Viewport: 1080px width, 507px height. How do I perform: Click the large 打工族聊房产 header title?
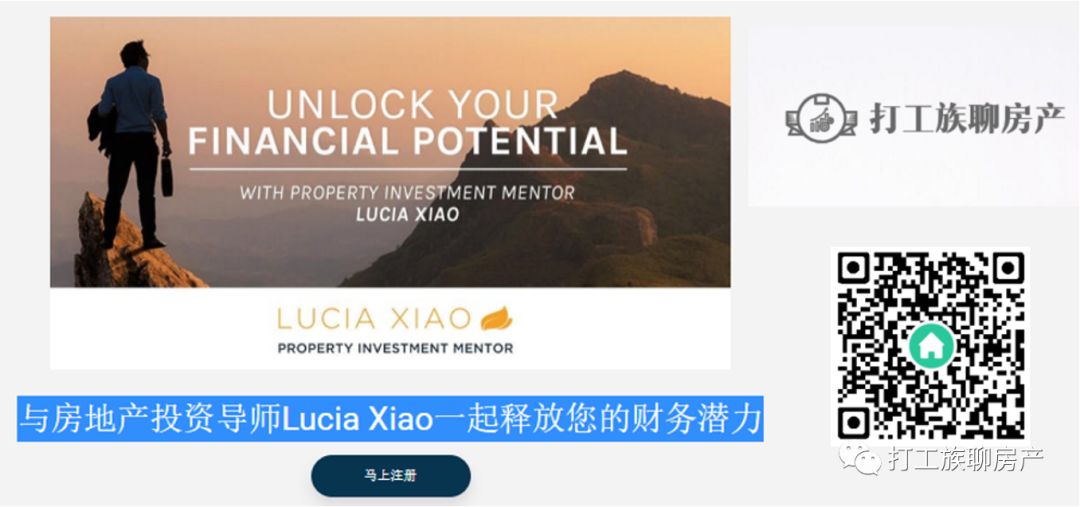pyautogui.click(x=966, y=118)
